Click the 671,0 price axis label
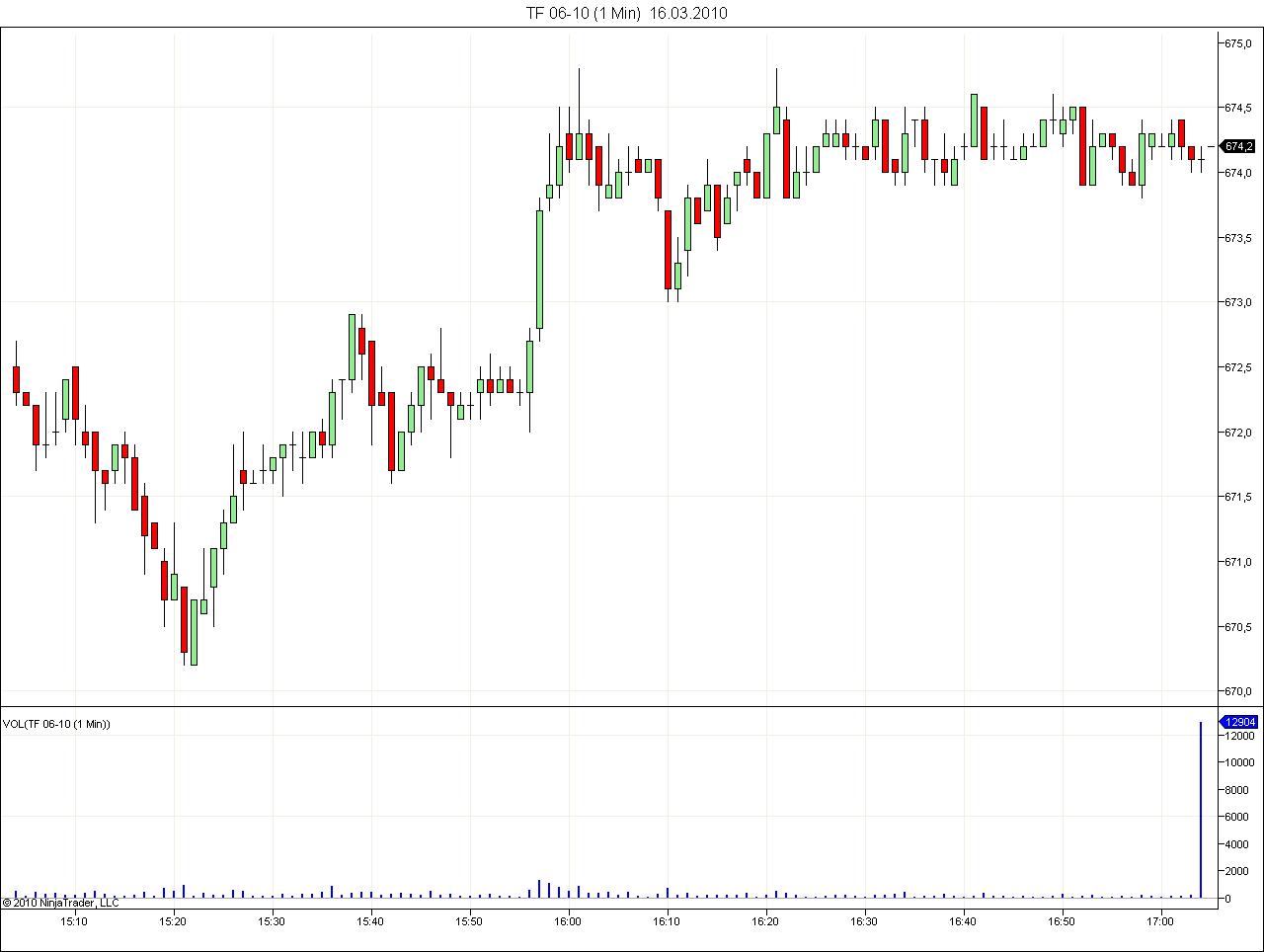1264x952 pixels. tap(1238, 562)
